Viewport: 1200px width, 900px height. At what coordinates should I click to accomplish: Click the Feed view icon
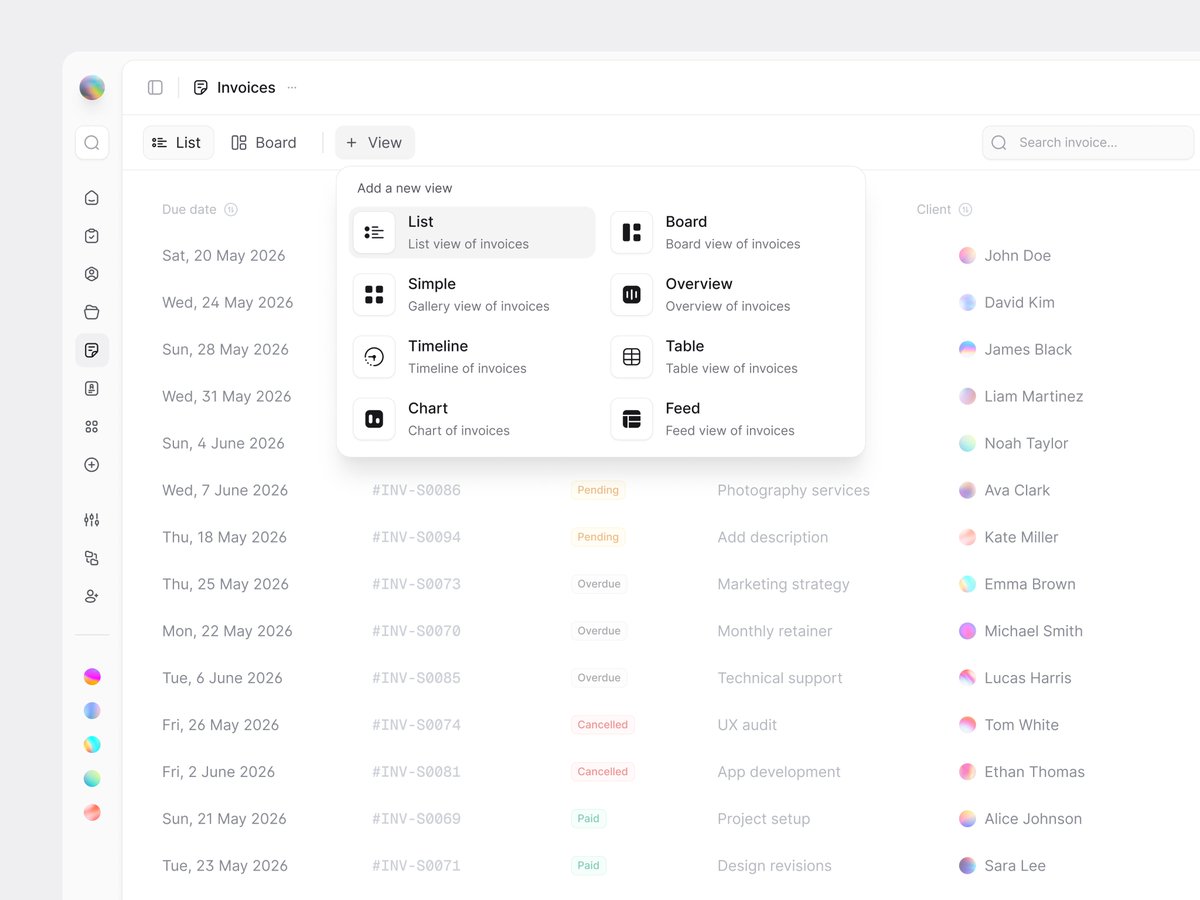(x=632, y=419)
